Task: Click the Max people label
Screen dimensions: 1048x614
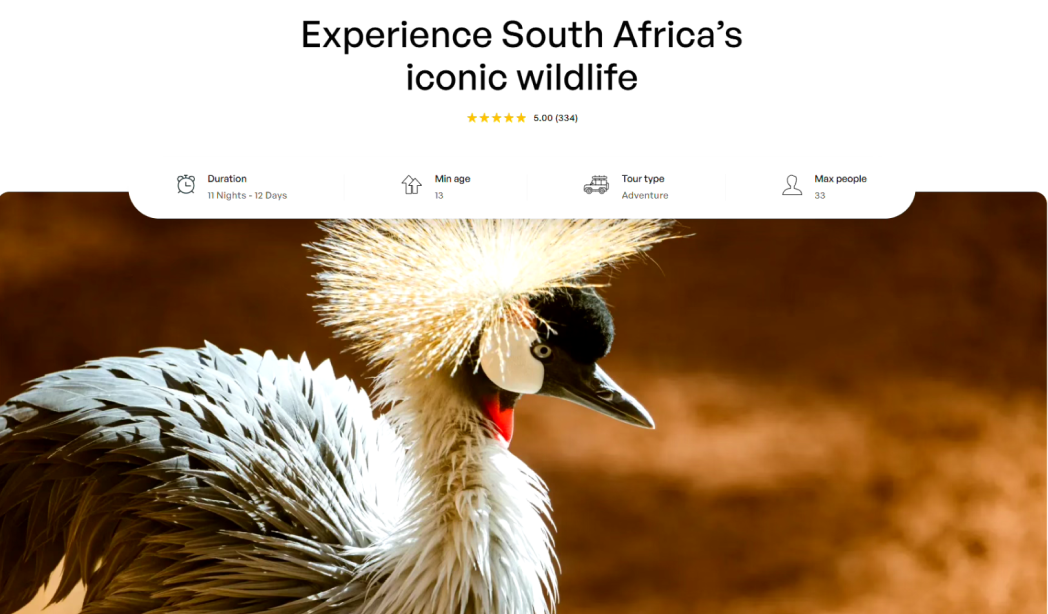Action: pyautogui.click(x=840, y=178)
